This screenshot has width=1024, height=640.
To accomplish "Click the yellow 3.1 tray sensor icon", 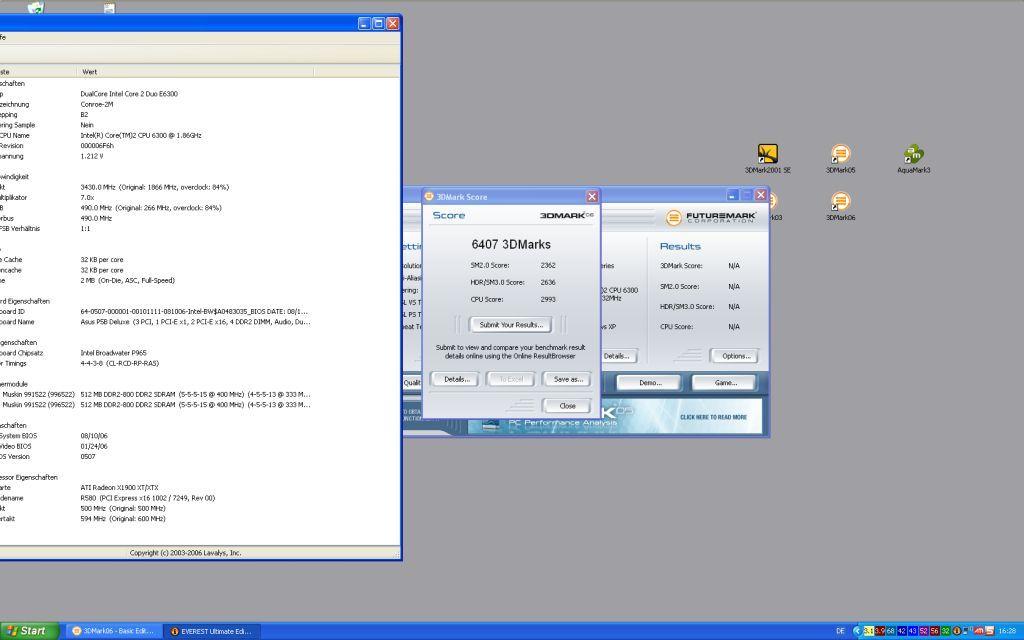I will click(x=869, y=631).
